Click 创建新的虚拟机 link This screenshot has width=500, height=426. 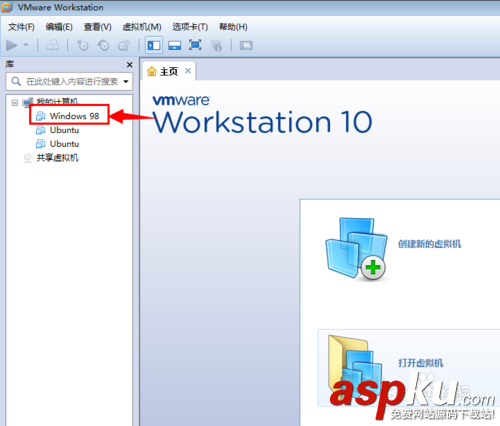(429, 244)
